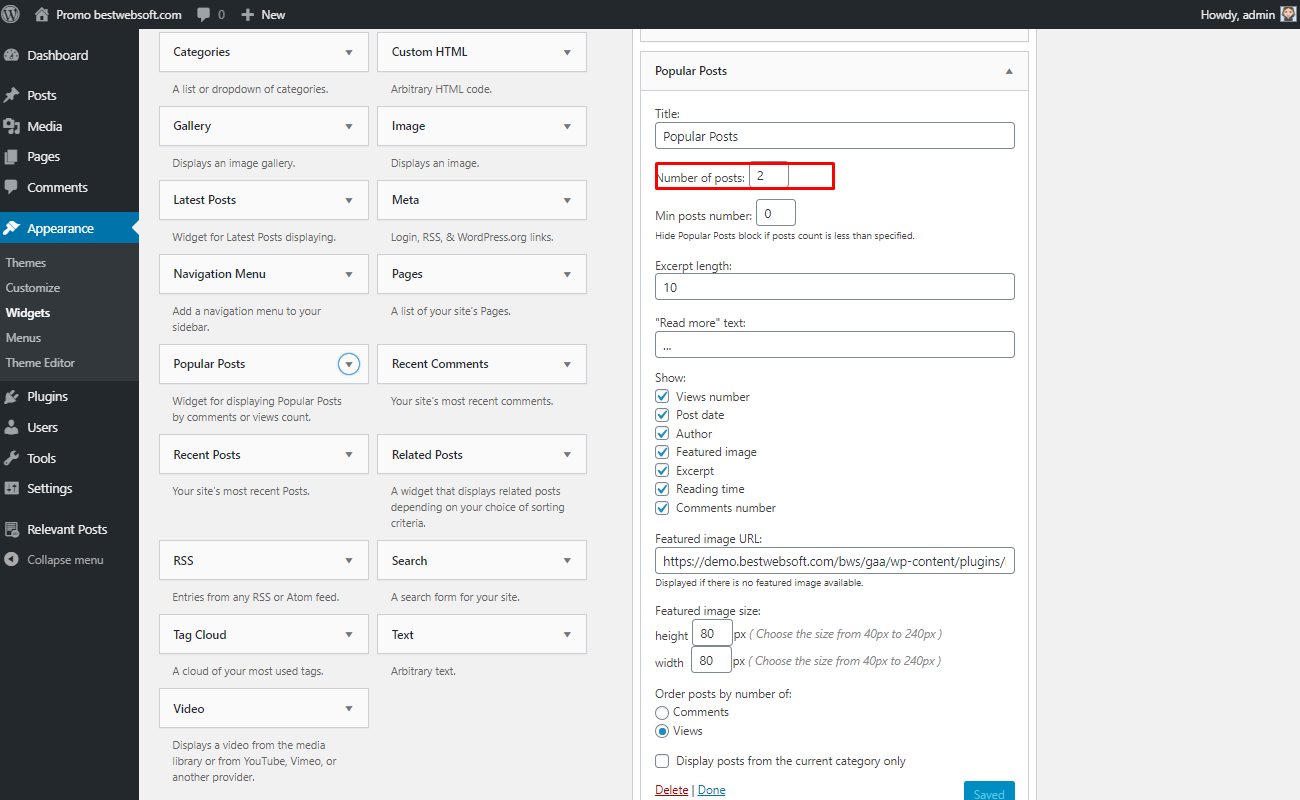
Task: Select the order by Comments radio button
Action: [x=662, y=713]
